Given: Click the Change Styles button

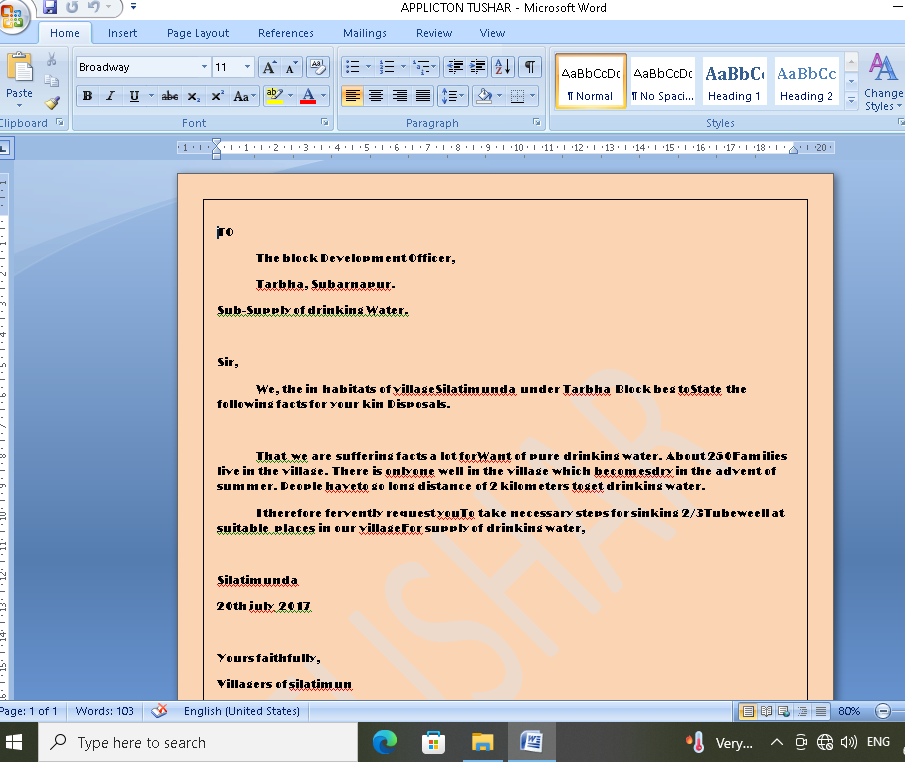Looking at the screenshot, I should pyautogui.click(x=882, y=82).
